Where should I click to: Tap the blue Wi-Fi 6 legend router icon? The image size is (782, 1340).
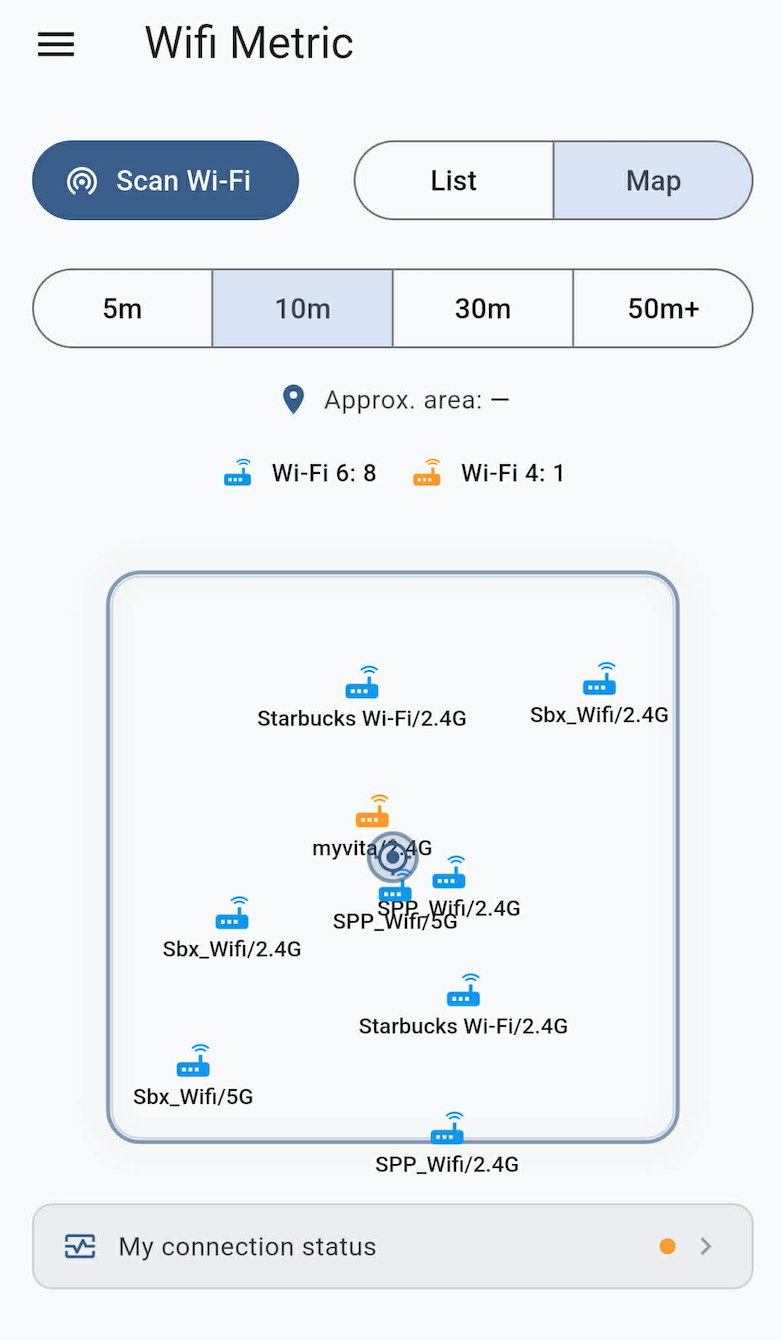[238, 472]
